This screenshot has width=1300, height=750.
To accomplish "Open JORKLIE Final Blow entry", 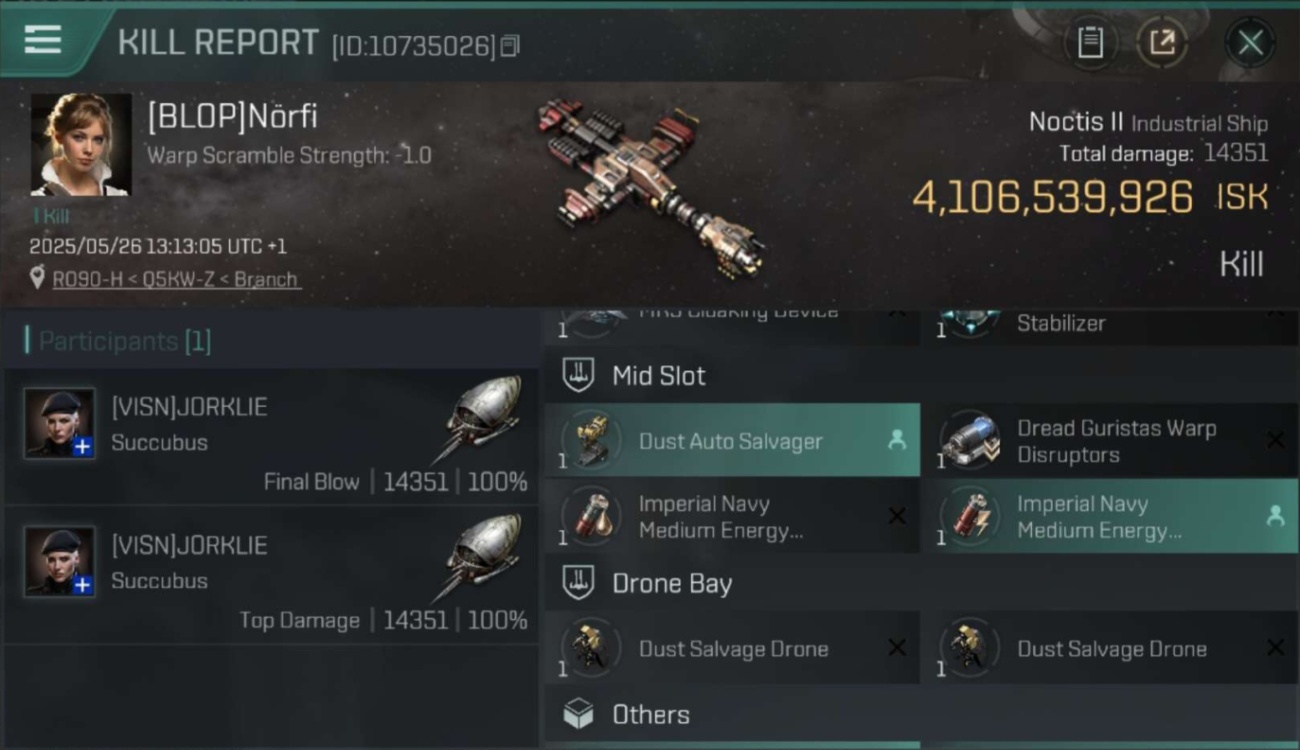I will coord(272,437).
